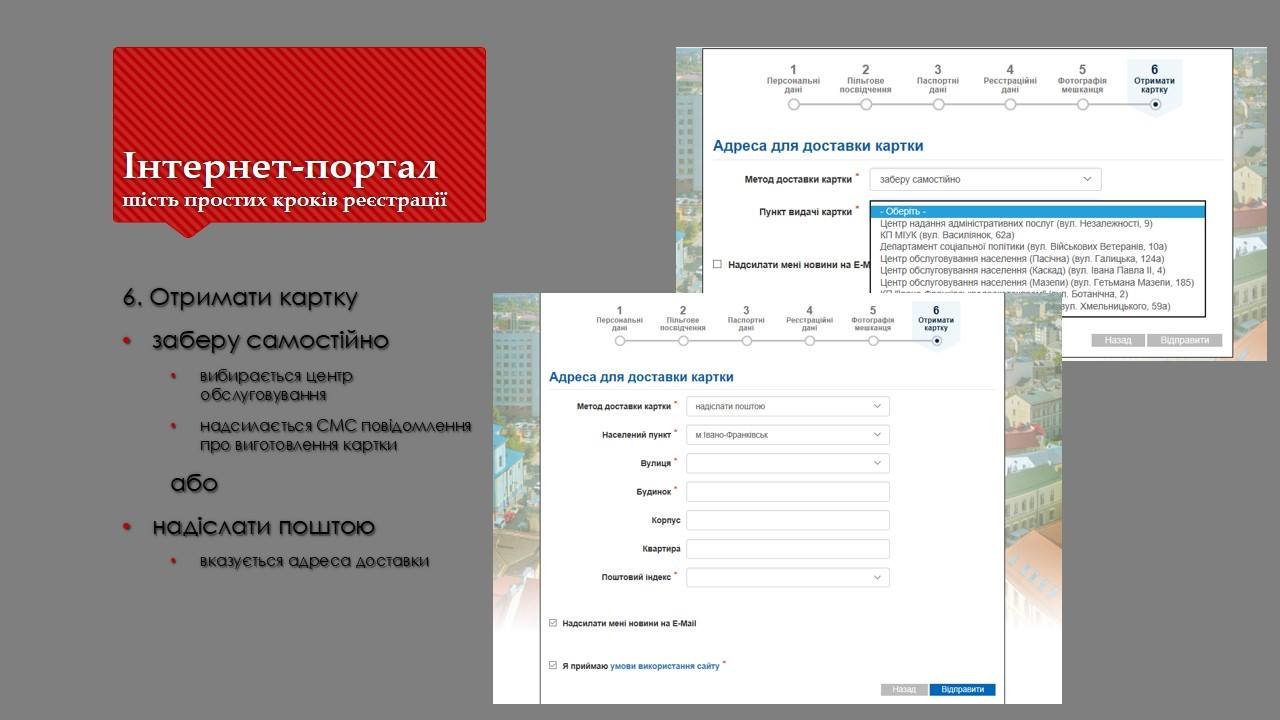Expand the Поштовий індекс dropdown
The width and height of the screenshot is (1280, 720).
(788, 577)
